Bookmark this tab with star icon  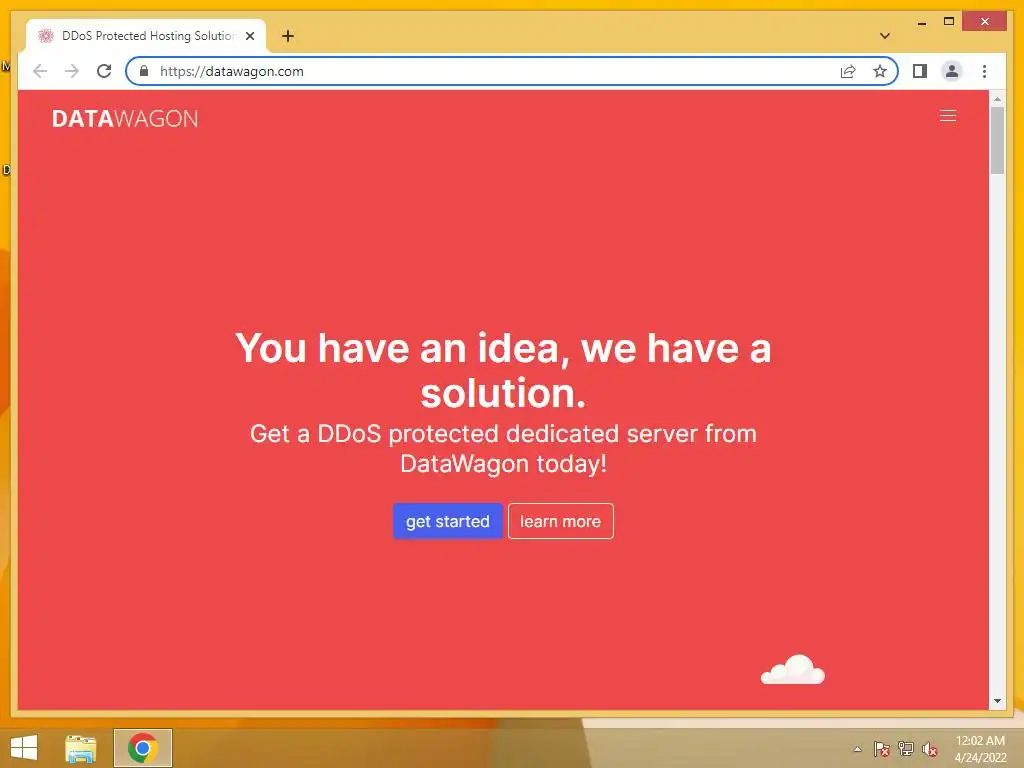point(880,71)
